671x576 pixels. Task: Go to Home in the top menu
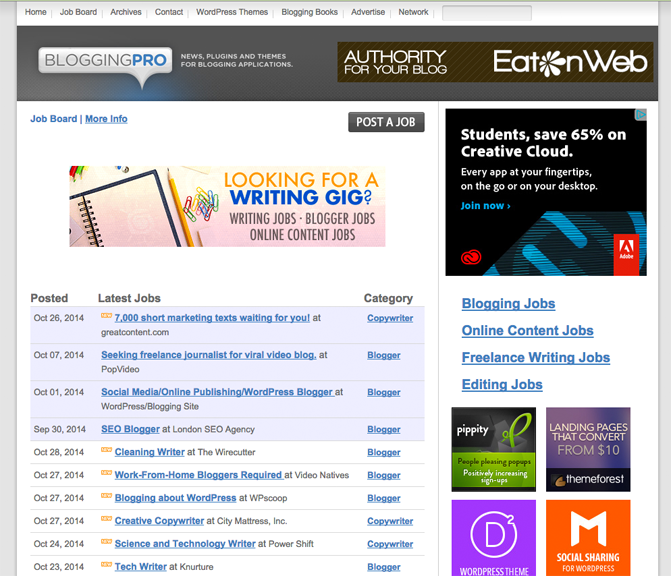pyautogui.click(x=36, y=12)
